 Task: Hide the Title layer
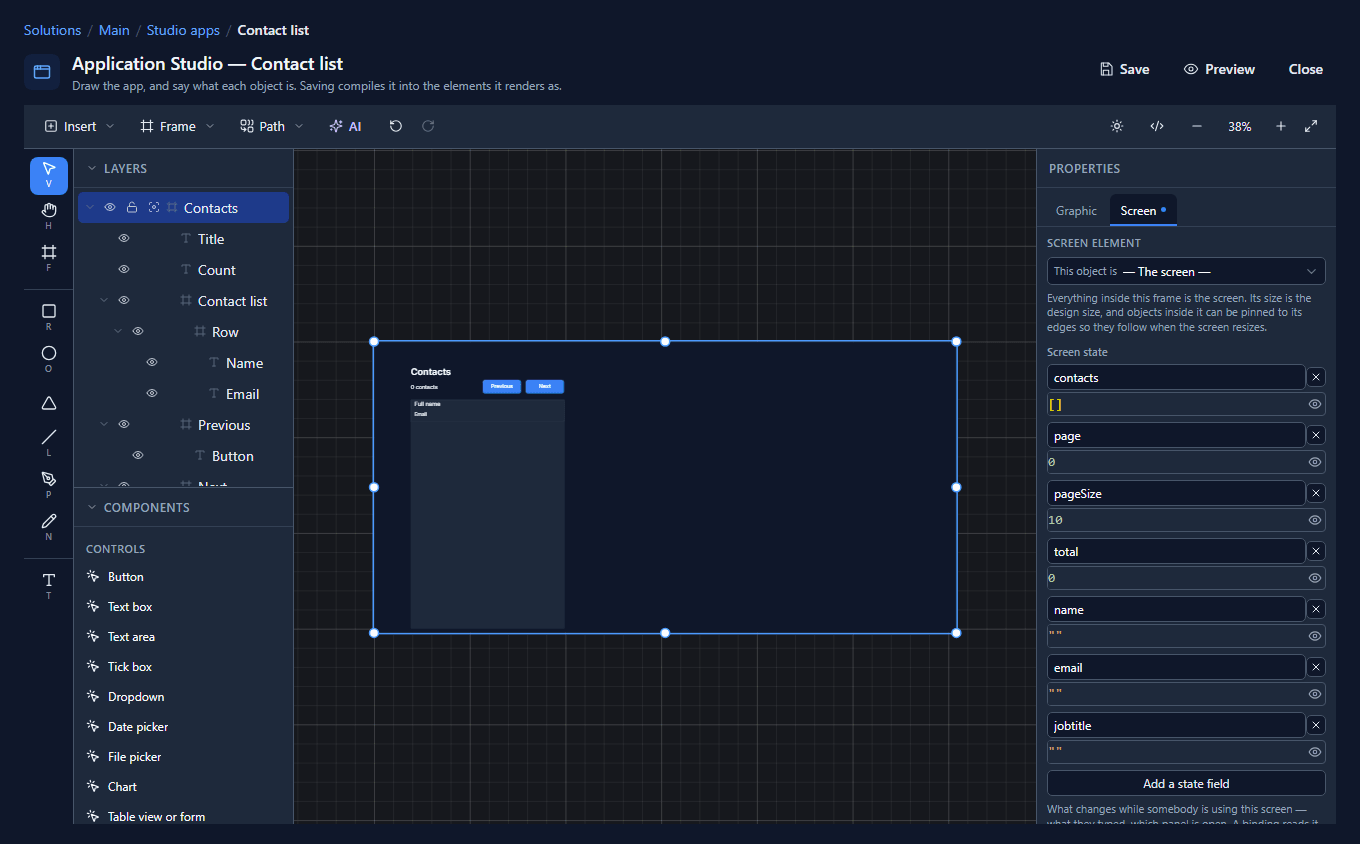[124, 239]
